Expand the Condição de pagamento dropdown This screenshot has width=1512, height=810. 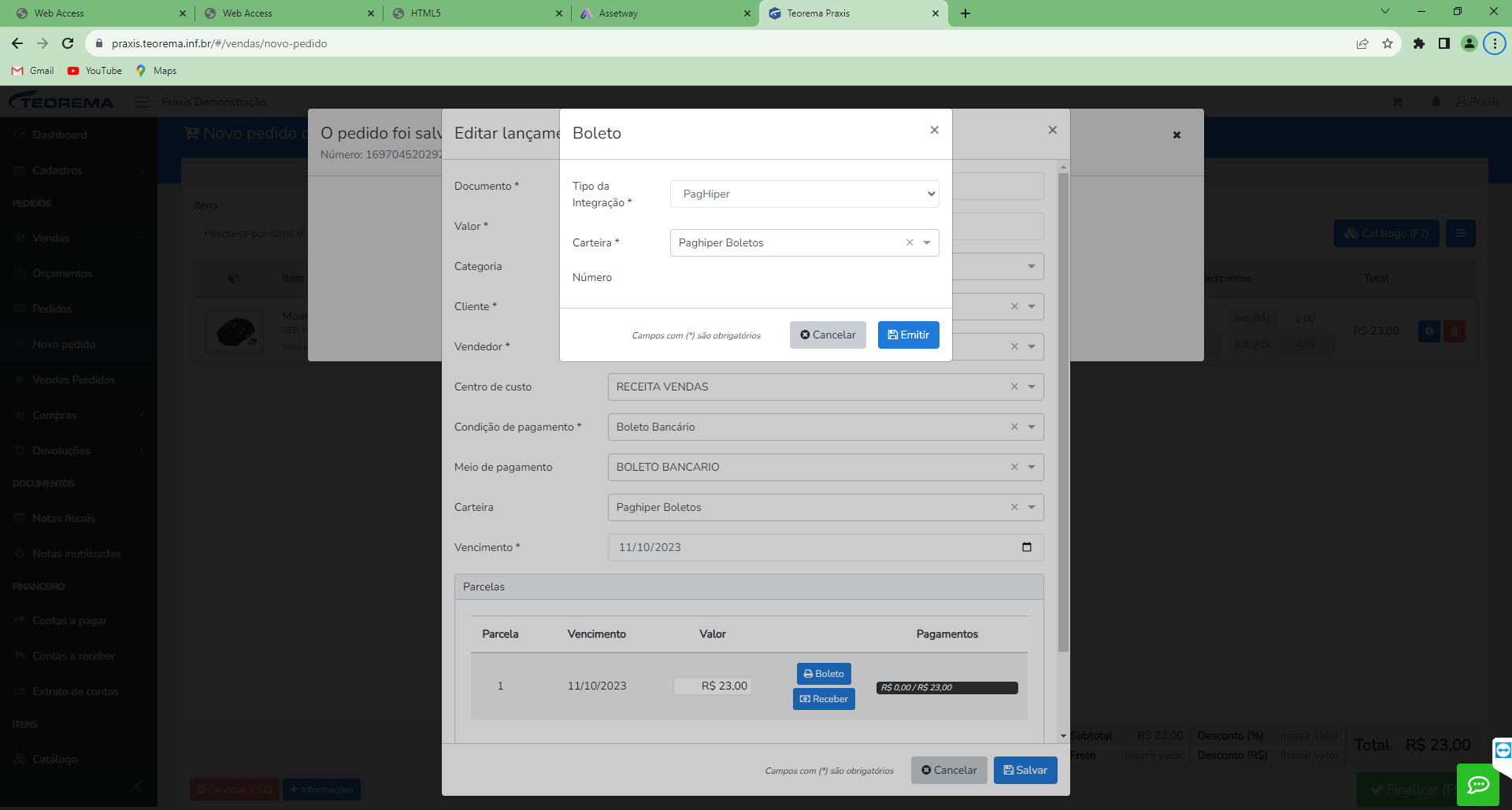pos(1032,427)
